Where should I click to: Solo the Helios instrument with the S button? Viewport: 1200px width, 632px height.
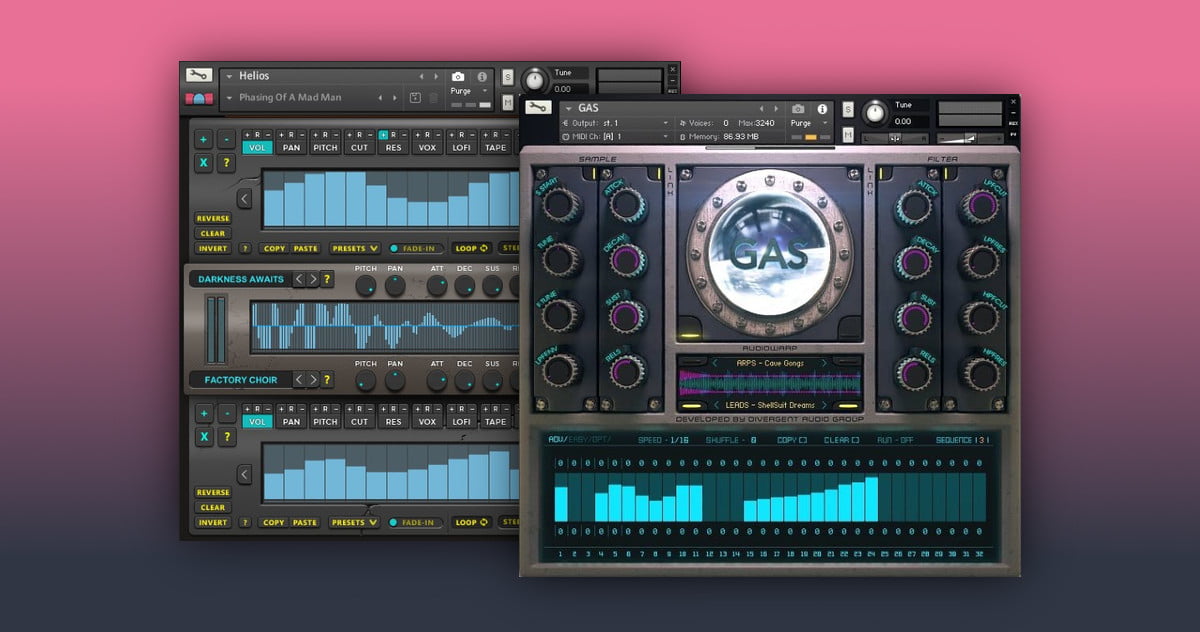click(507, 77)
